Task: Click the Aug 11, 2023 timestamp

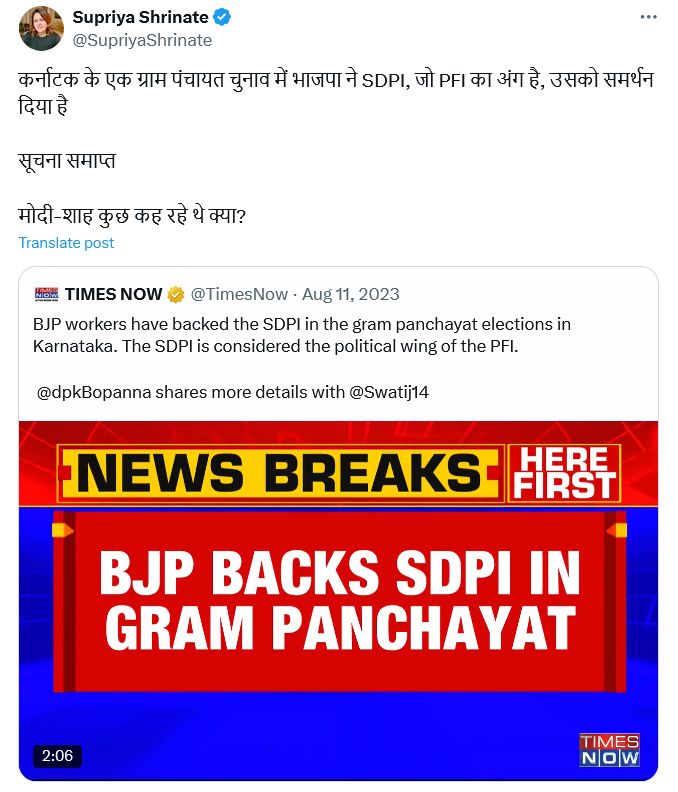Action: click(x=351, y=294)
